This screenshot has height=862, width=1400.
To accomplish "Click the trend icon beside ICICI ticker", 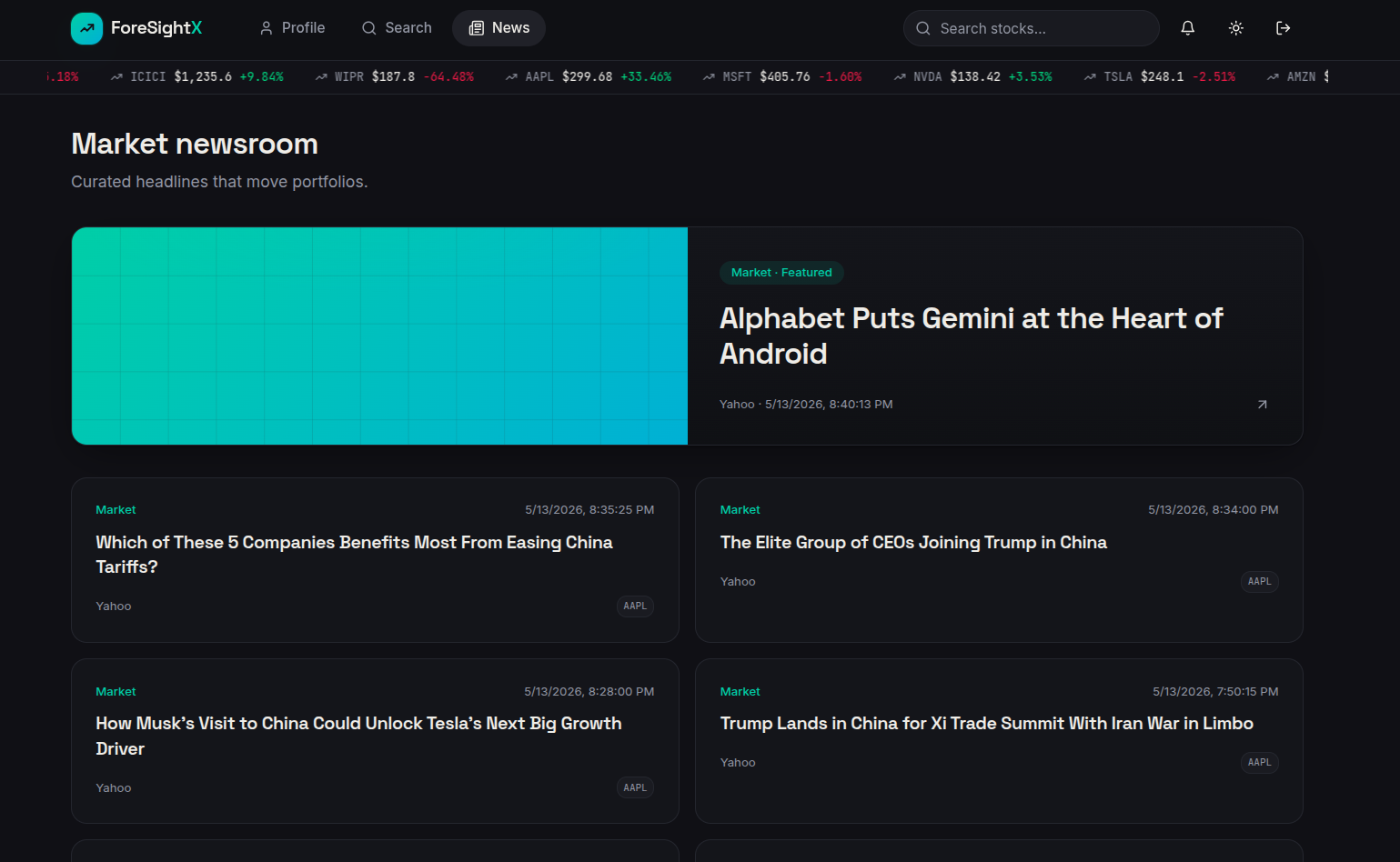I will pos(116,77).
